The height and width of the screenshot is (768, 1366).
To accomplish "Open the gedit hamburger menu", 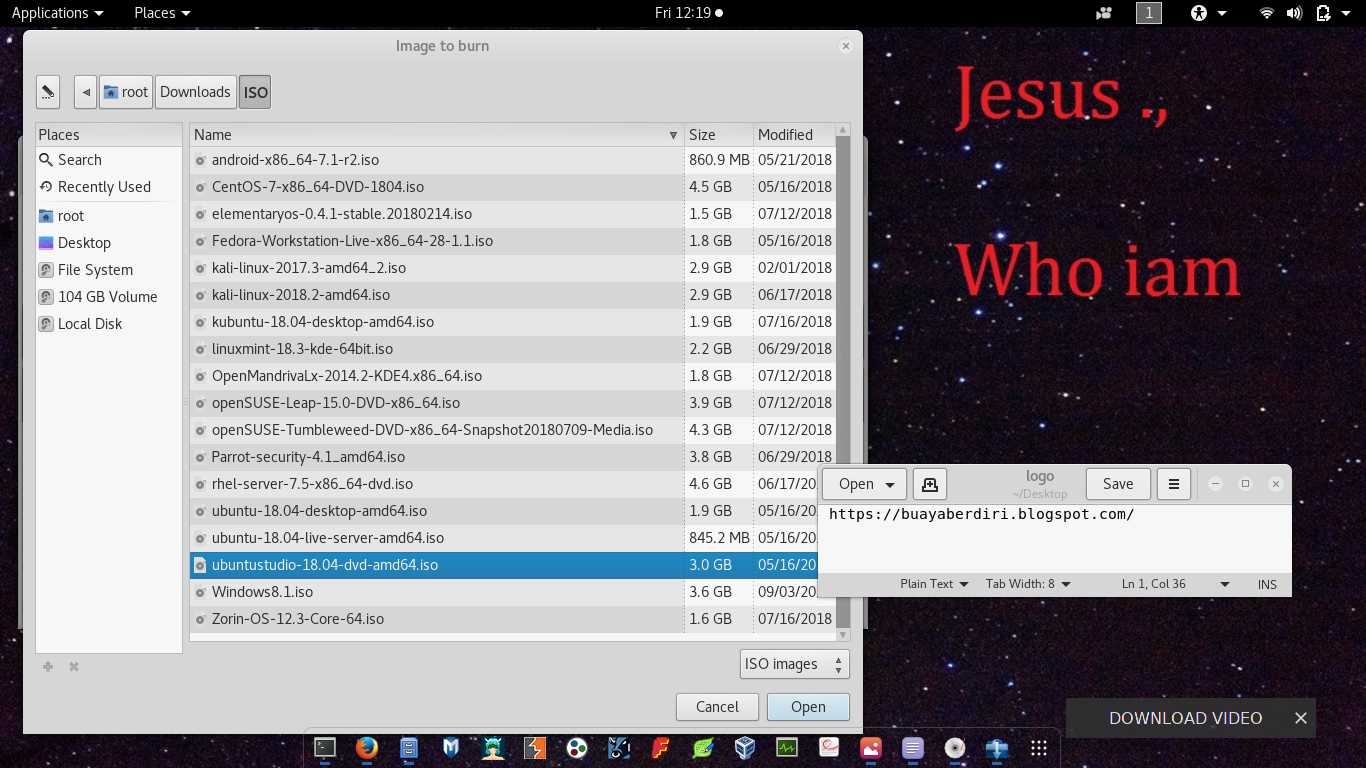I will [x=1174, y=484].
